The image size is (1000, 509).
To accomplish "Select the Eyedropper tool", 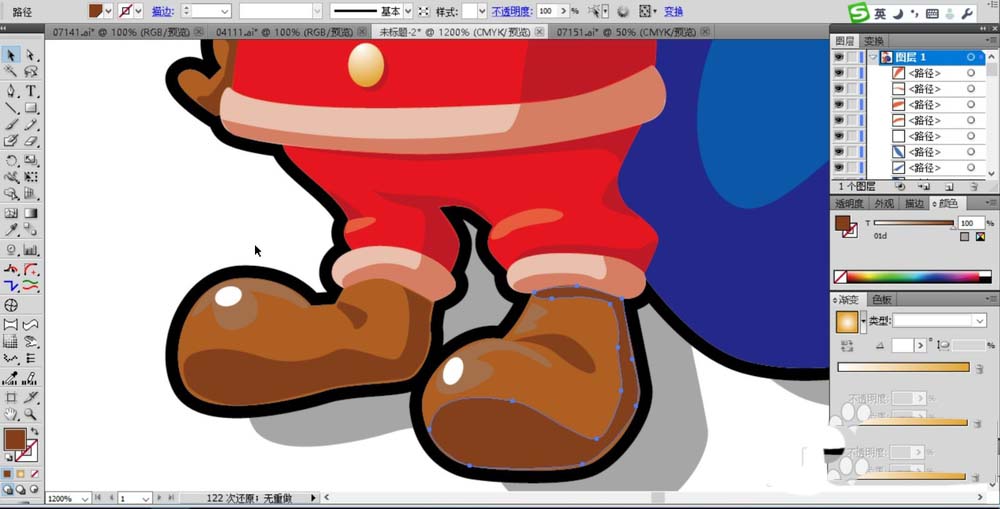I will [x=11, y=230].
